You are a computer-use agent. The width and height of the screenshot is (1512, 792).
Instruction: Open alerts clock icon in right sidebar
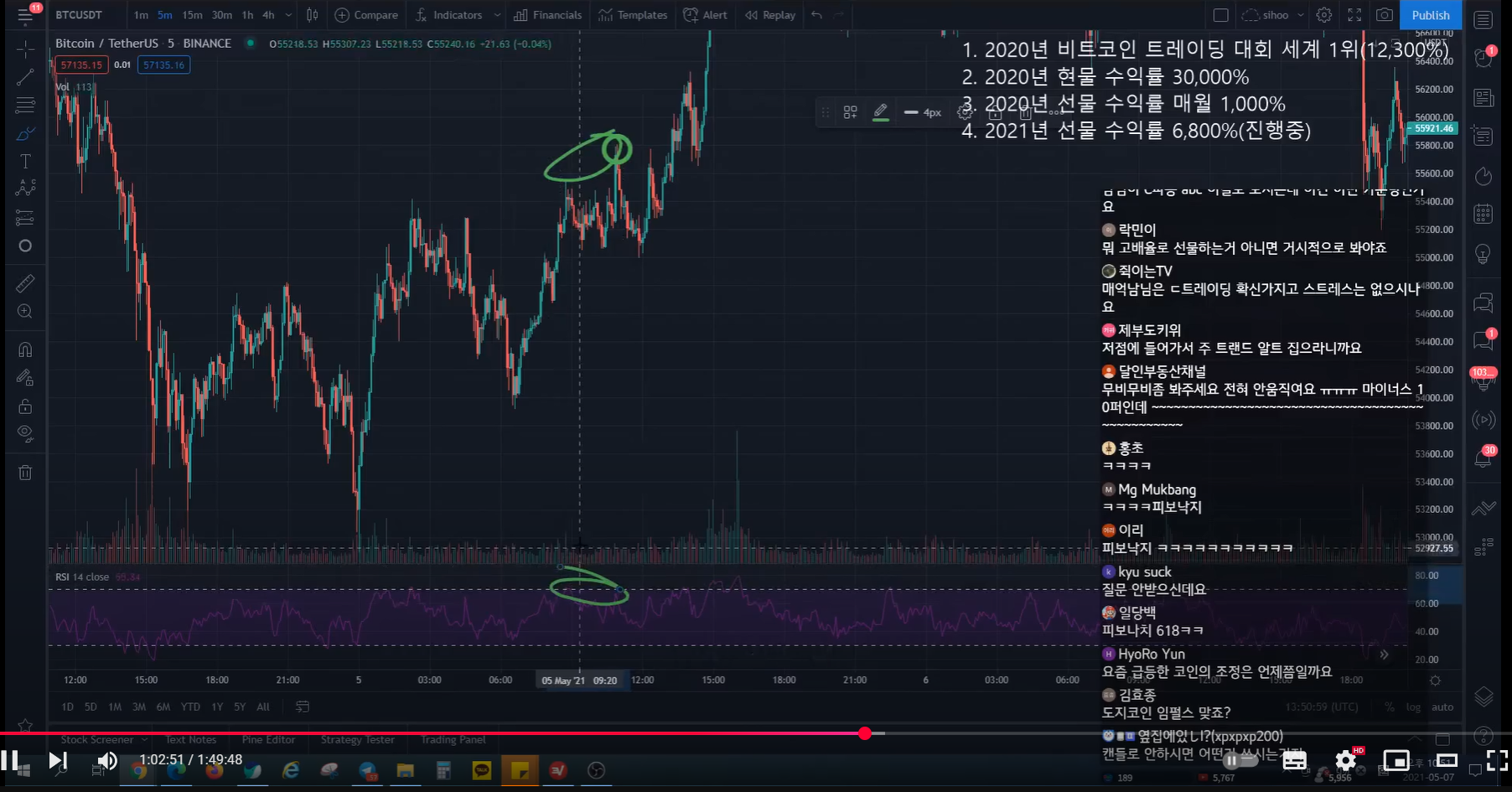1484,58
